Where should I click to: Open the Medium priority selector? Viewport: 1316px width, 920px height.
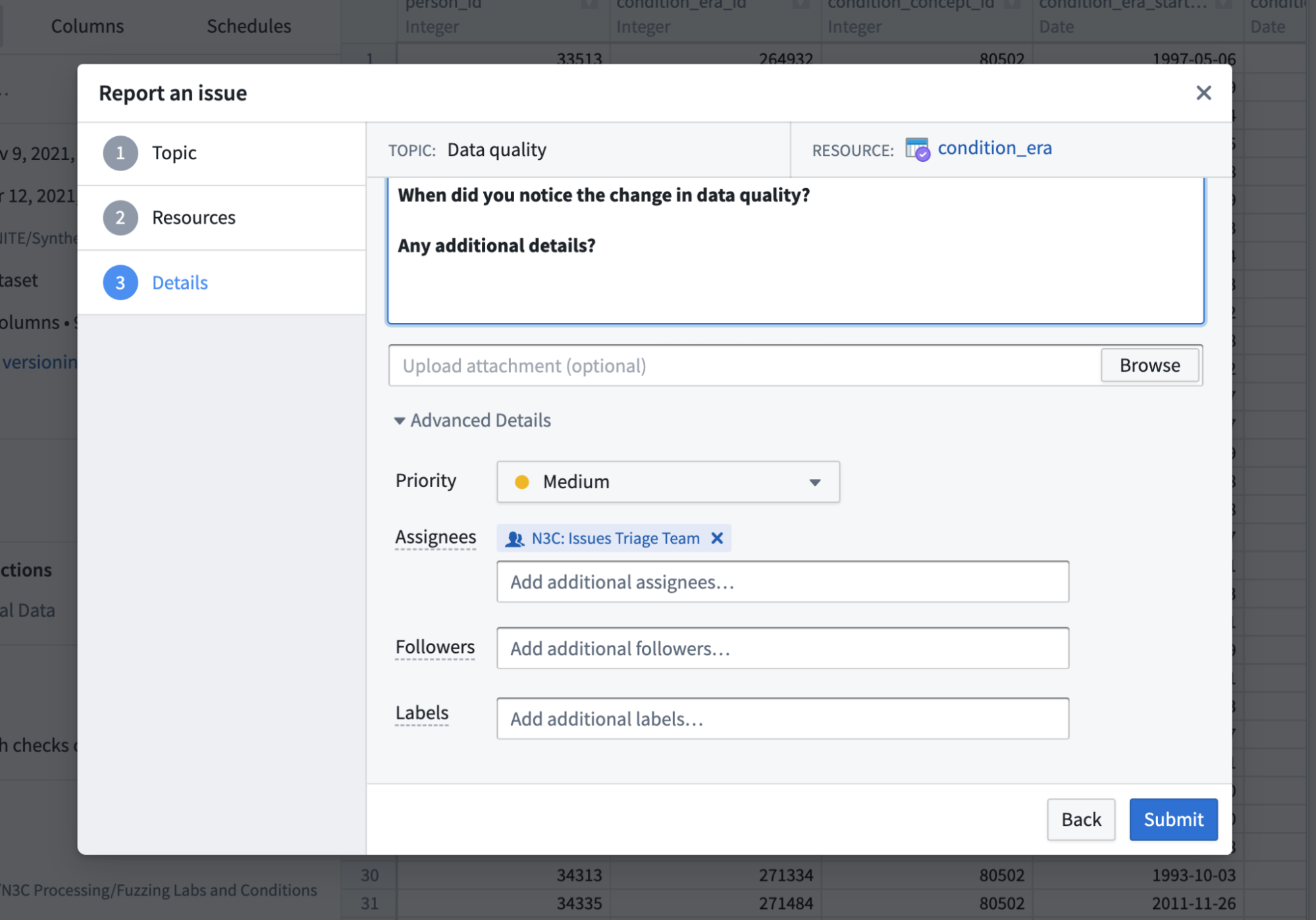[x=667, y=482]
